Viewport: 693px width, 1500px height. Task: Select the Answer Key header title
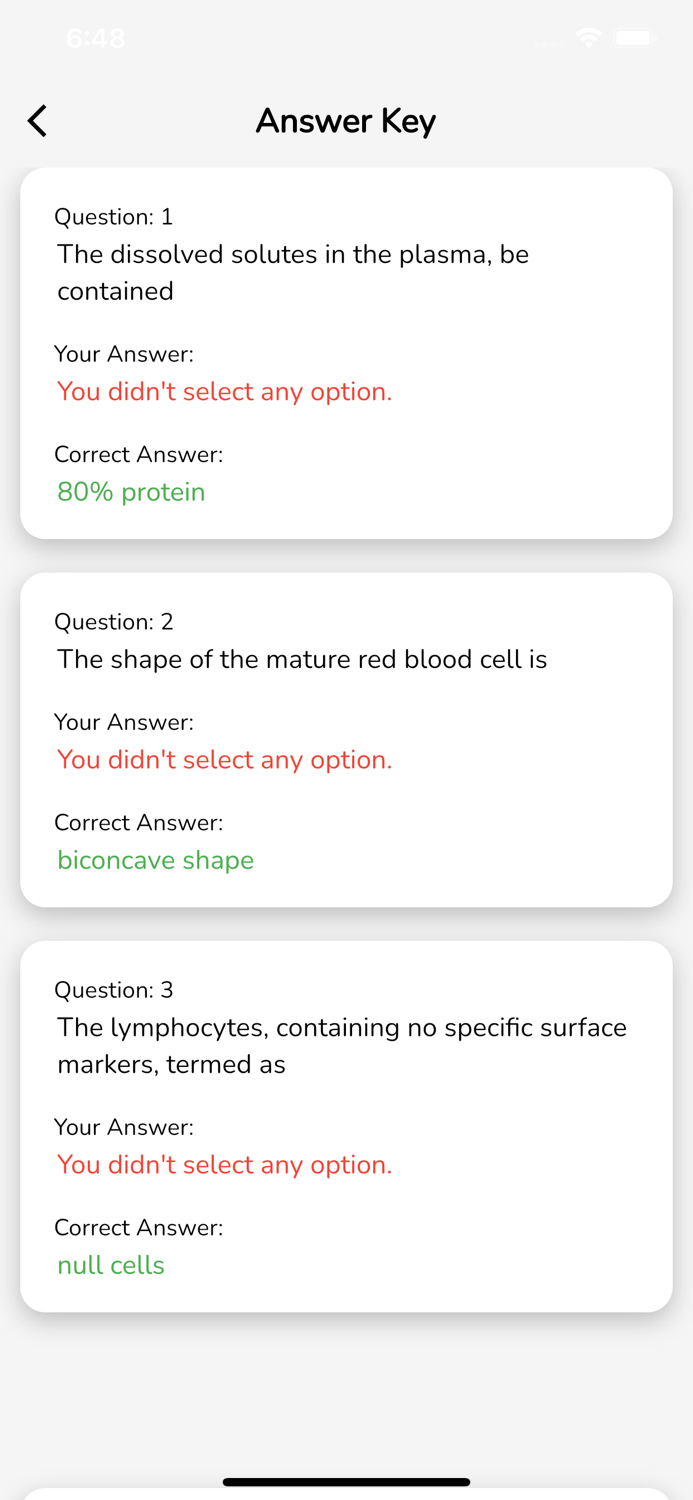346,121
